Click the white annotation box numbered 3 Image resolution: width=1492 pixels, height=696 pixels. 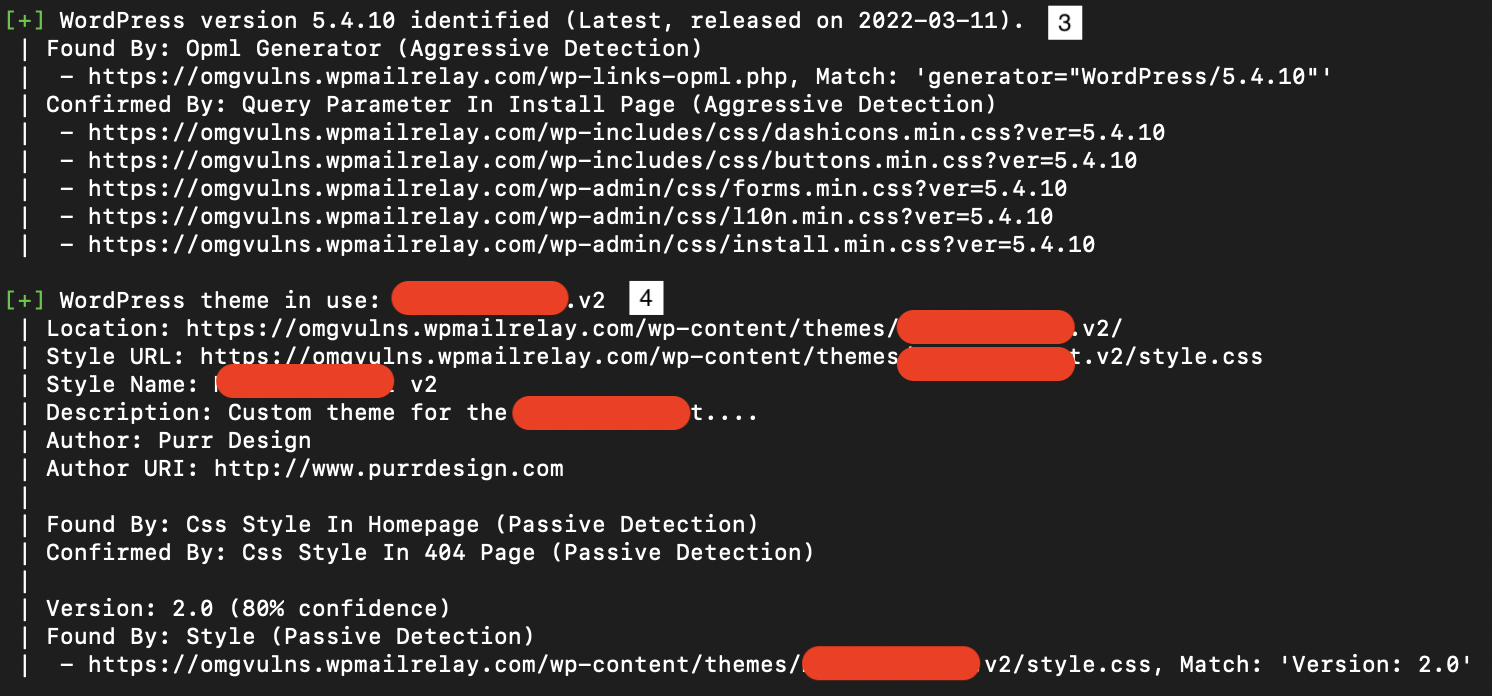(x=1064, y=23)
